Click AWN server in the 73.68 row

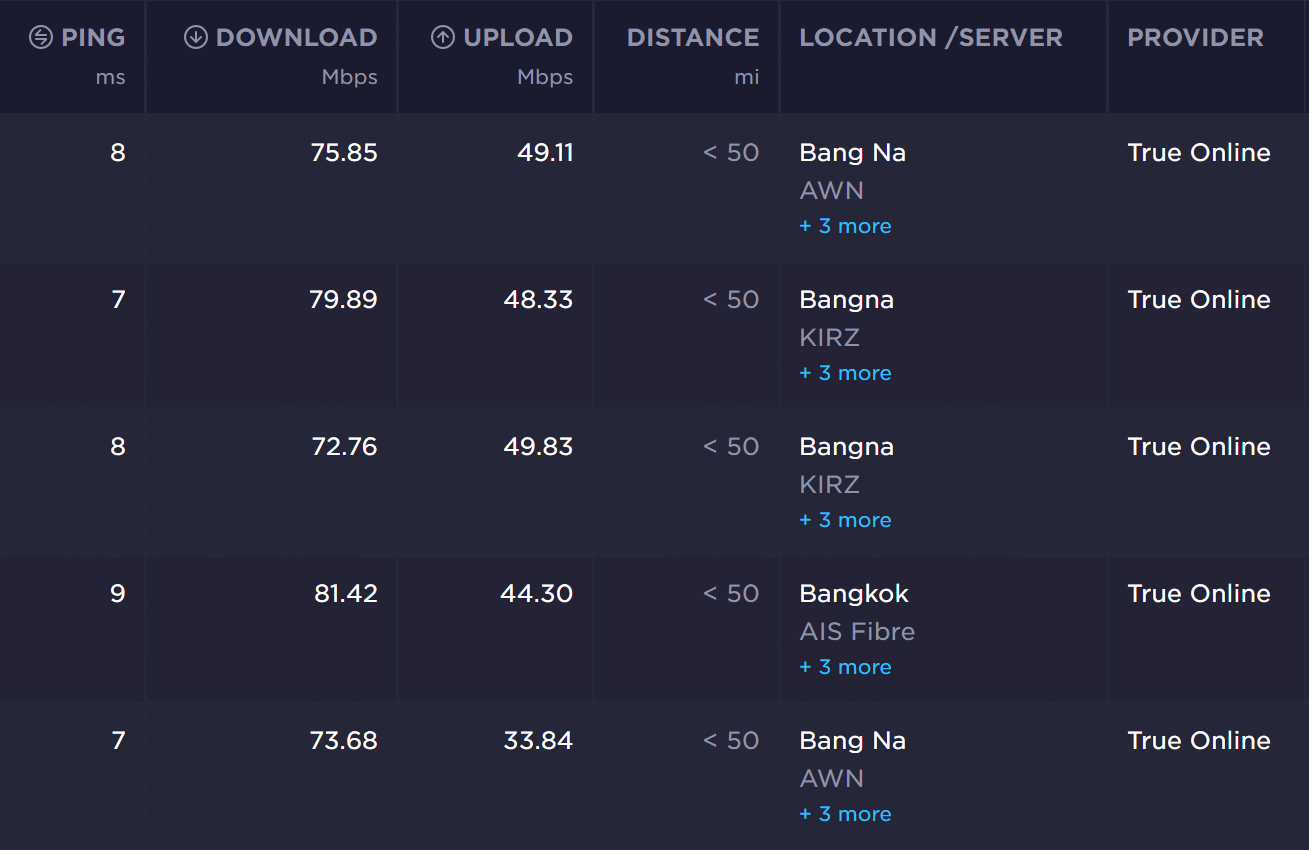831,779
